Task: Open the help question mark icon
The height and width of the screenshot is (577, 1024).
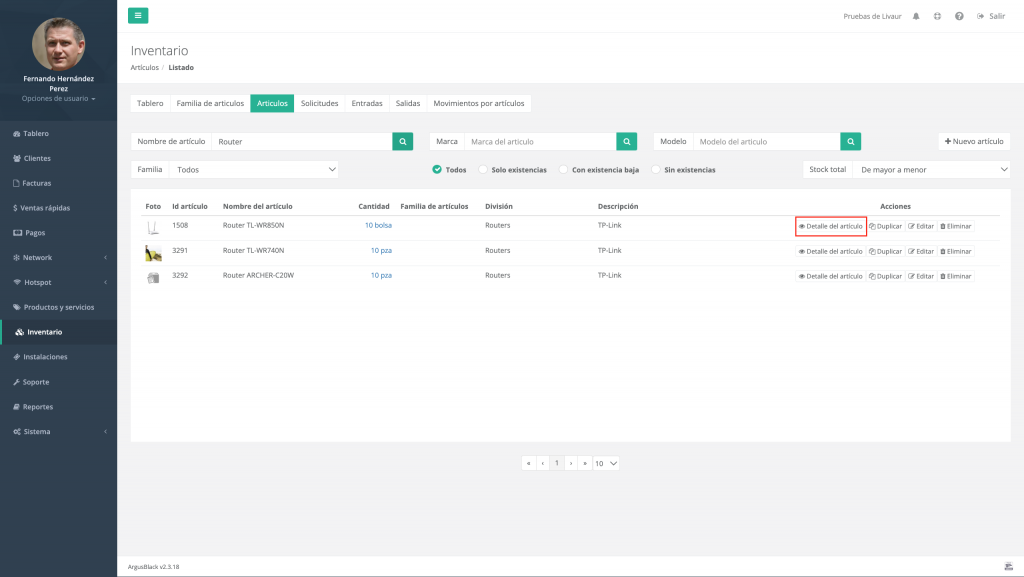Action: [959, 16]
